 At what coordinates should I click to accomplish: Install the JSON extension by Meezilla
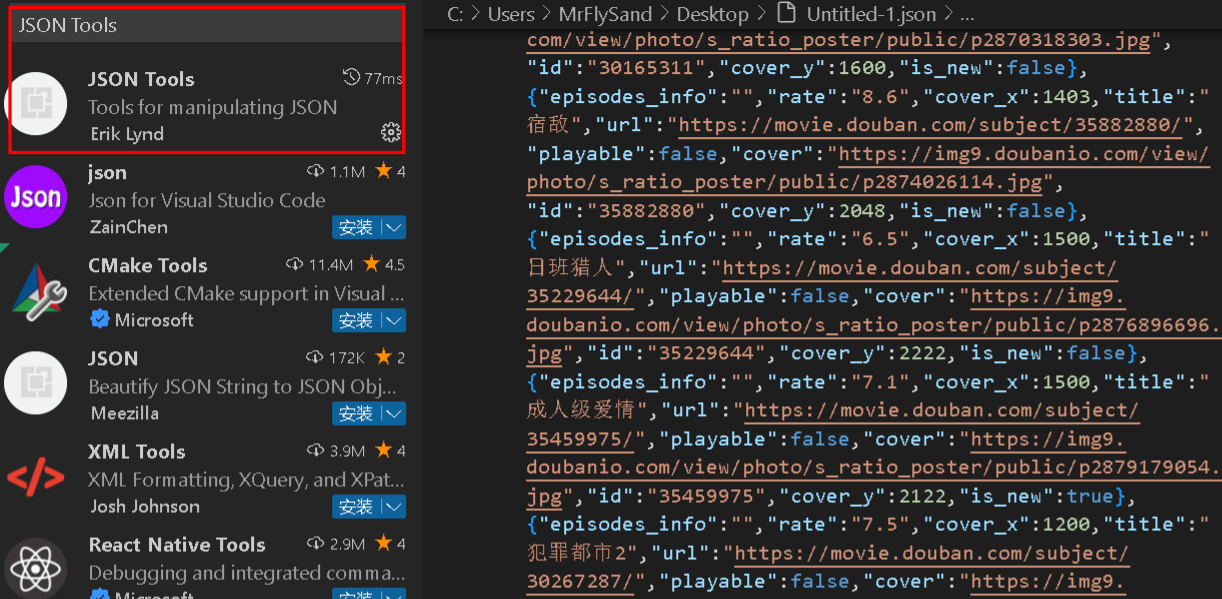click(356, 413)
